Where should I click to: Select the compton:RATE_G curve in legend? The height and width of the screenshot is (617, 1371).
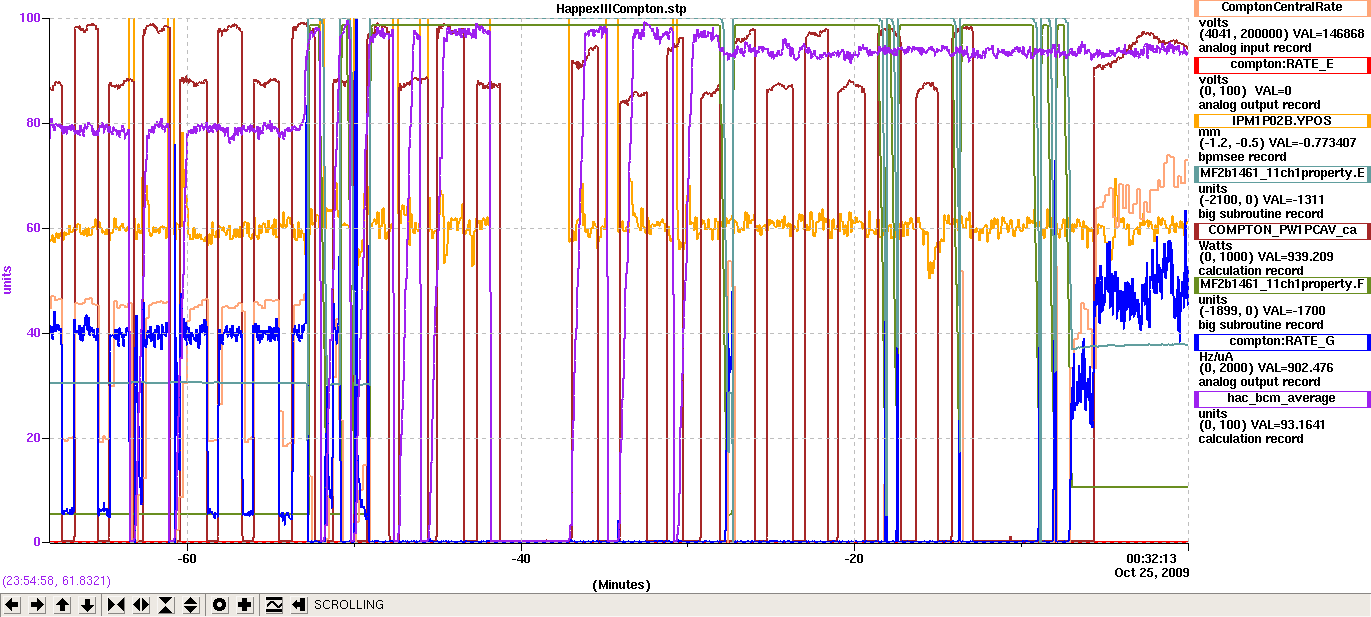point(1283,342)
